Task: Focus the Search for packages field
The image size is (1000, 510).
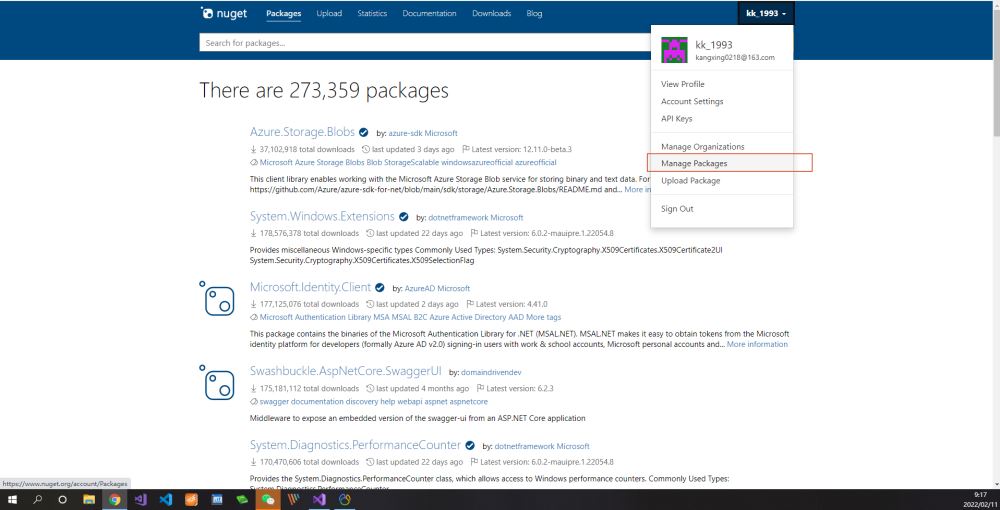Action: pyautogui.click(x=424, y=43)
